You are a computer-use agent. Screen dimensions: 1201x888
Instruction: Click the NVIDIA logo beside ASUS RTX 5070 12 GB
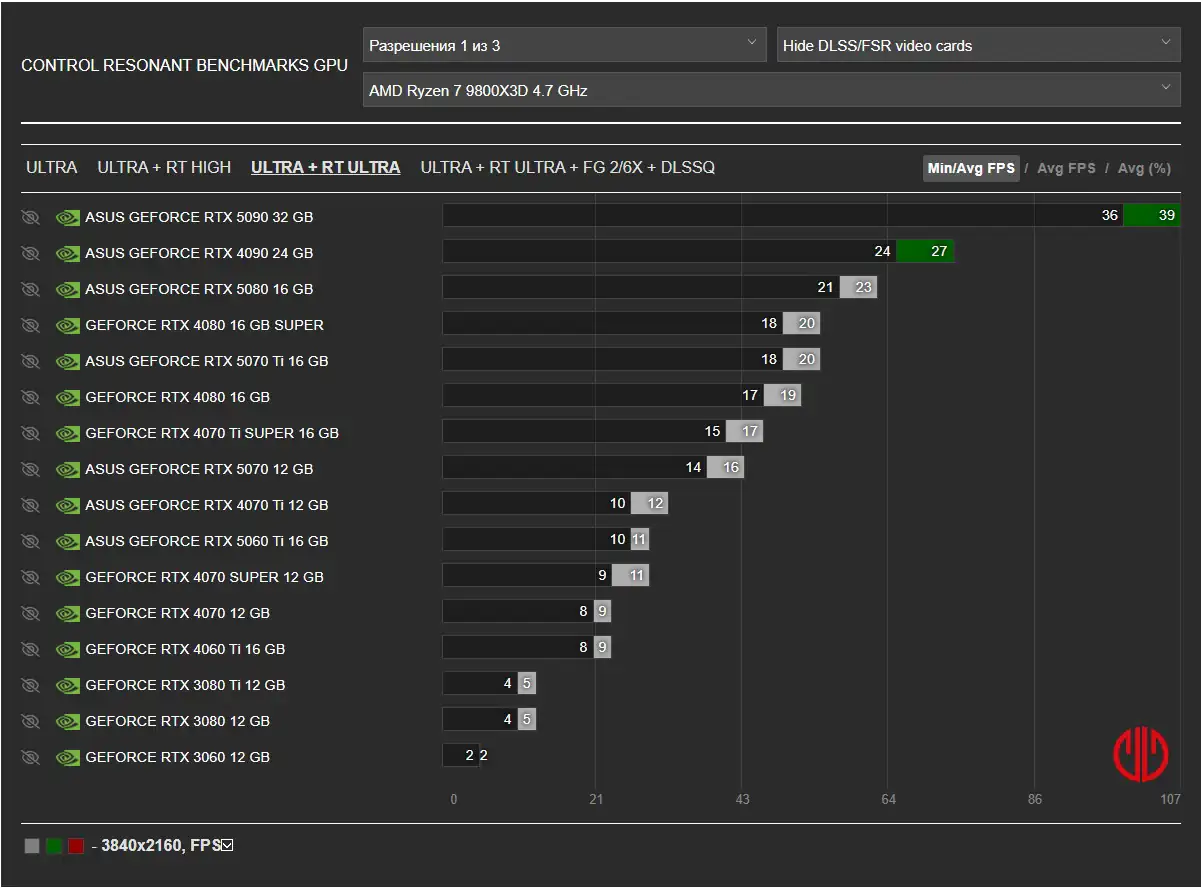coord(67,469)
